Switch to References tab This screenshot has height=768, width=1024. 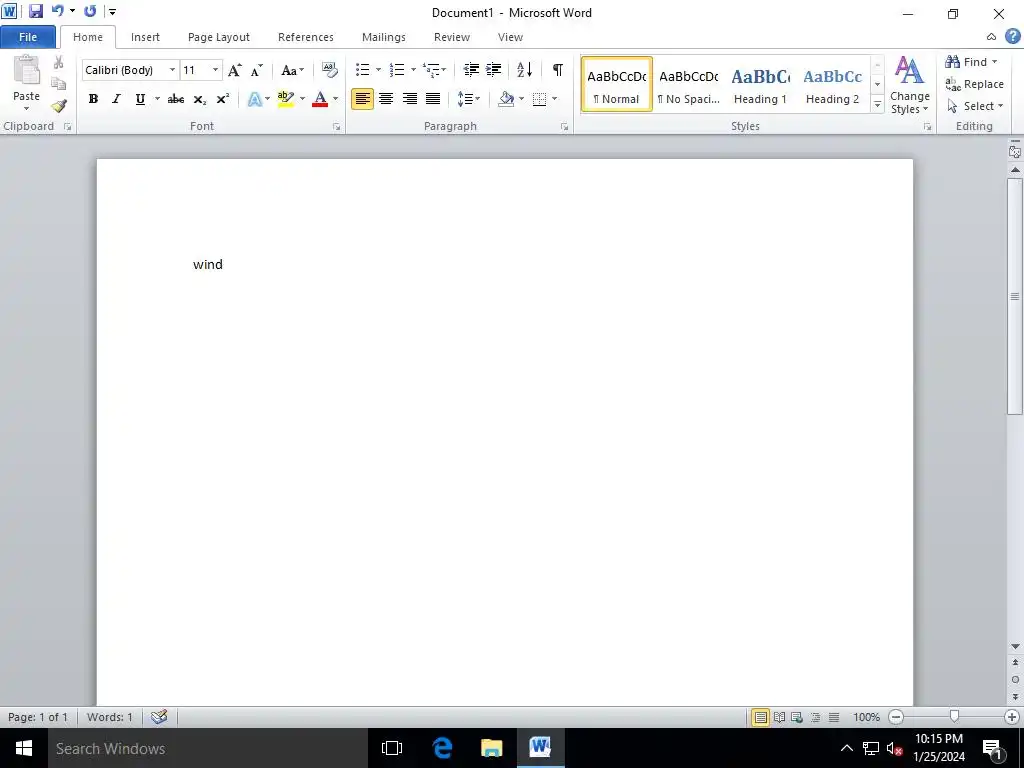click(x=306, y=37)
